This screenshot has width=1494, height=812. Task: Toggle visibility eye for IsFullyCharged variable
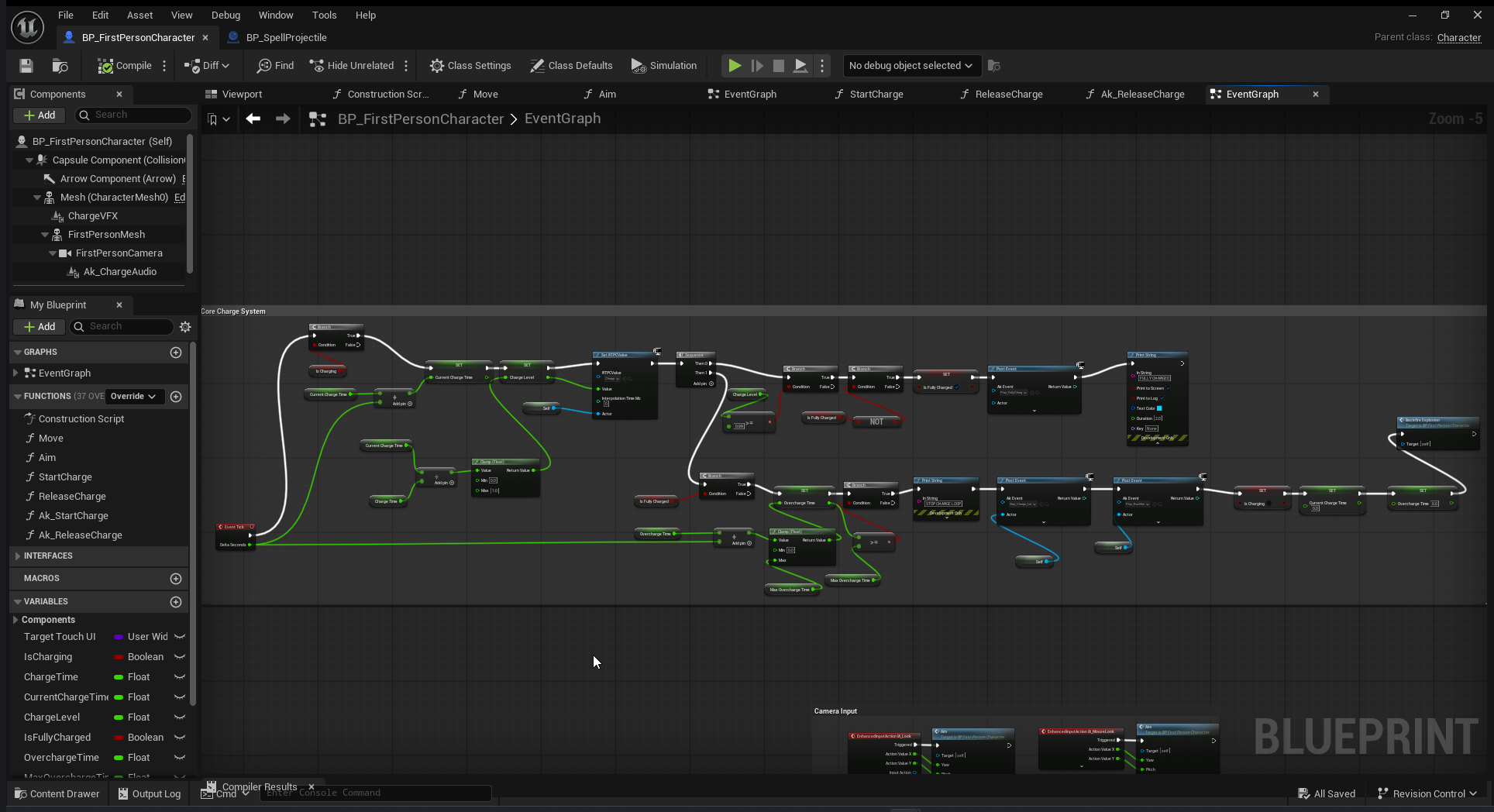[x=180, y=738]
